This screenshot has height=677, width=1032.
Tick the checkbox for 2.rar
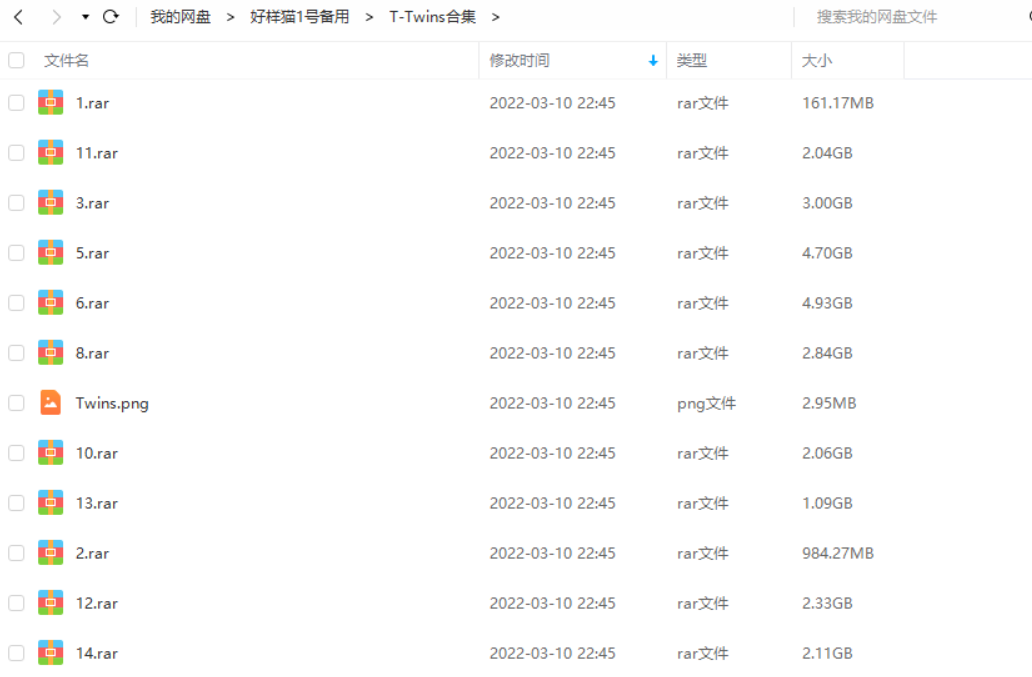pos(16,553)
